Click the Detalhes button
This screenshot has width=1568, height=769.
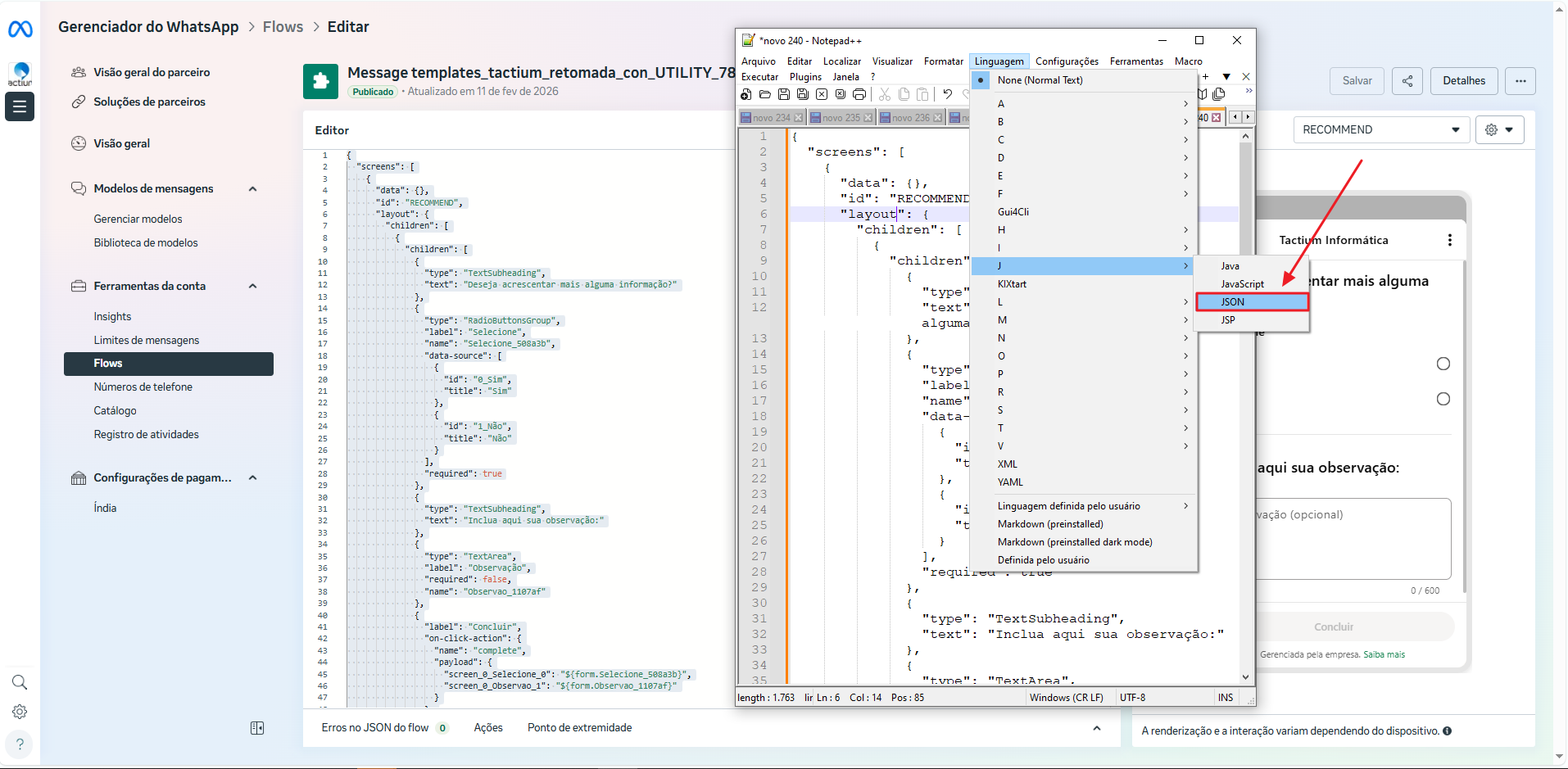1463,81
